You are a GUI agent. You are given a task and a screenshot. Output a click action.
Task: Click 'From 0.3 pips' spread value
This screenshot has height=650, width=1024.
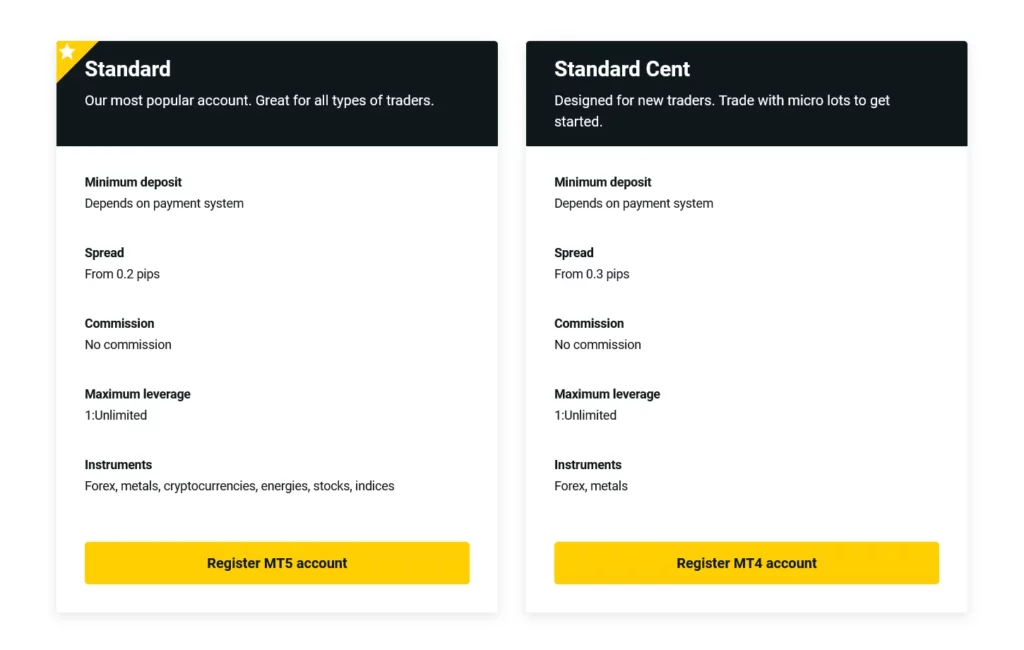[x=592, y=274]
